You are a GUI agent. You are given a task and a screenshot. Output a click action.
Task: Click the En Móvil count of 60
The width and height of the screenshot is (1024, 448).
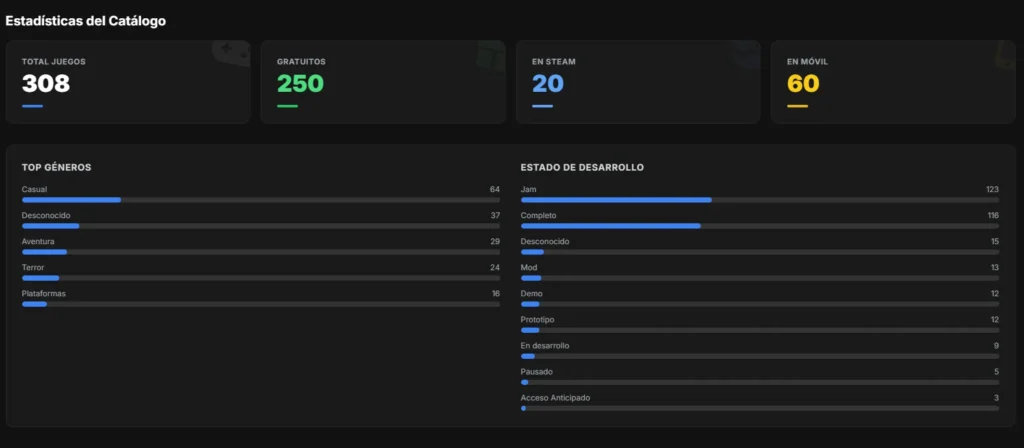click(803, 84)
